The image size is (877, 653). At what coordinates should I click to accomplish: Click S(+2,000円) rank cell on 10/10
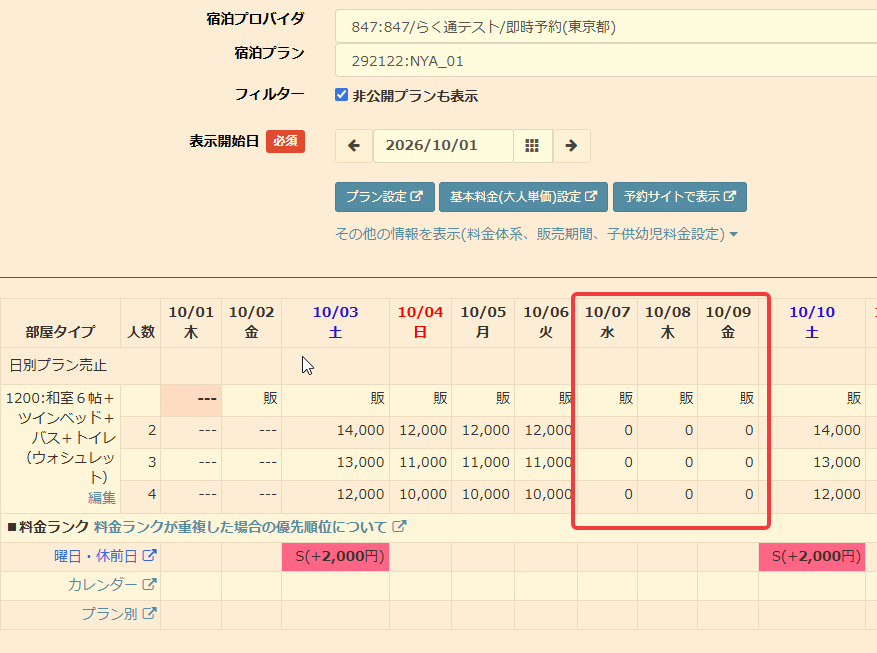pyautogui.click(x=812, y=557)
